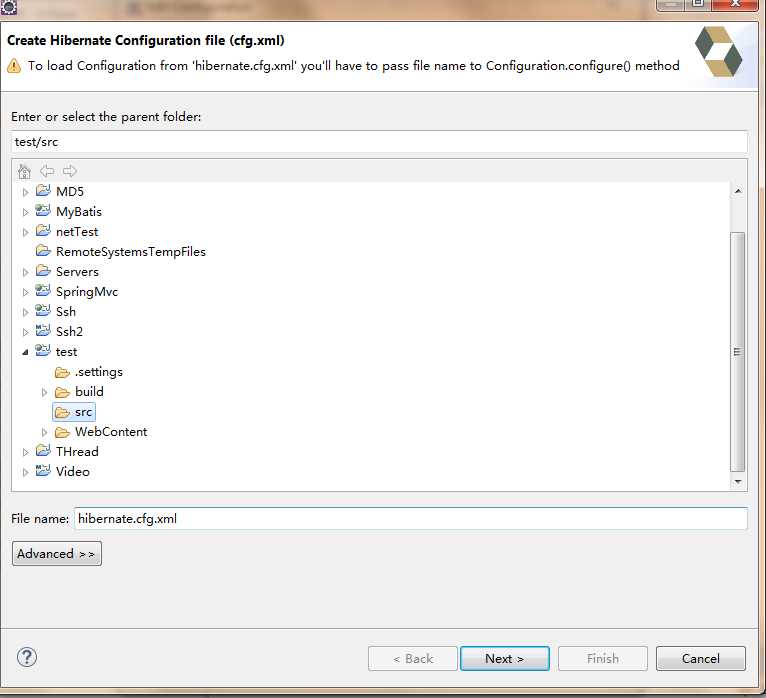
Task: Select the RemoteSystemsTempFiles label
Action: point(131,252)
